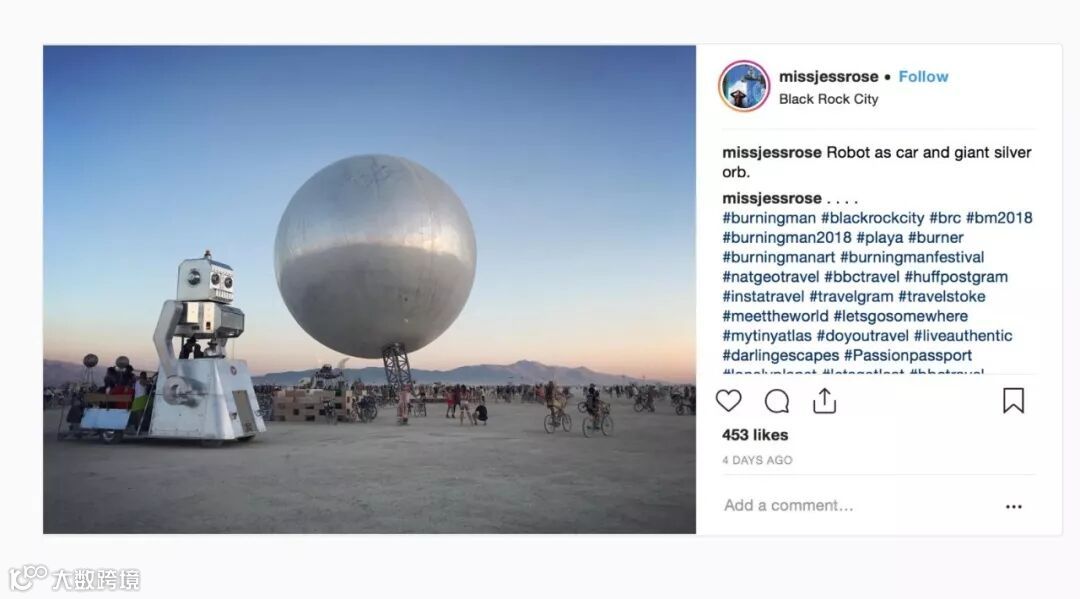Open the 4 DAYS AGO timestamp

click(757, 460)
